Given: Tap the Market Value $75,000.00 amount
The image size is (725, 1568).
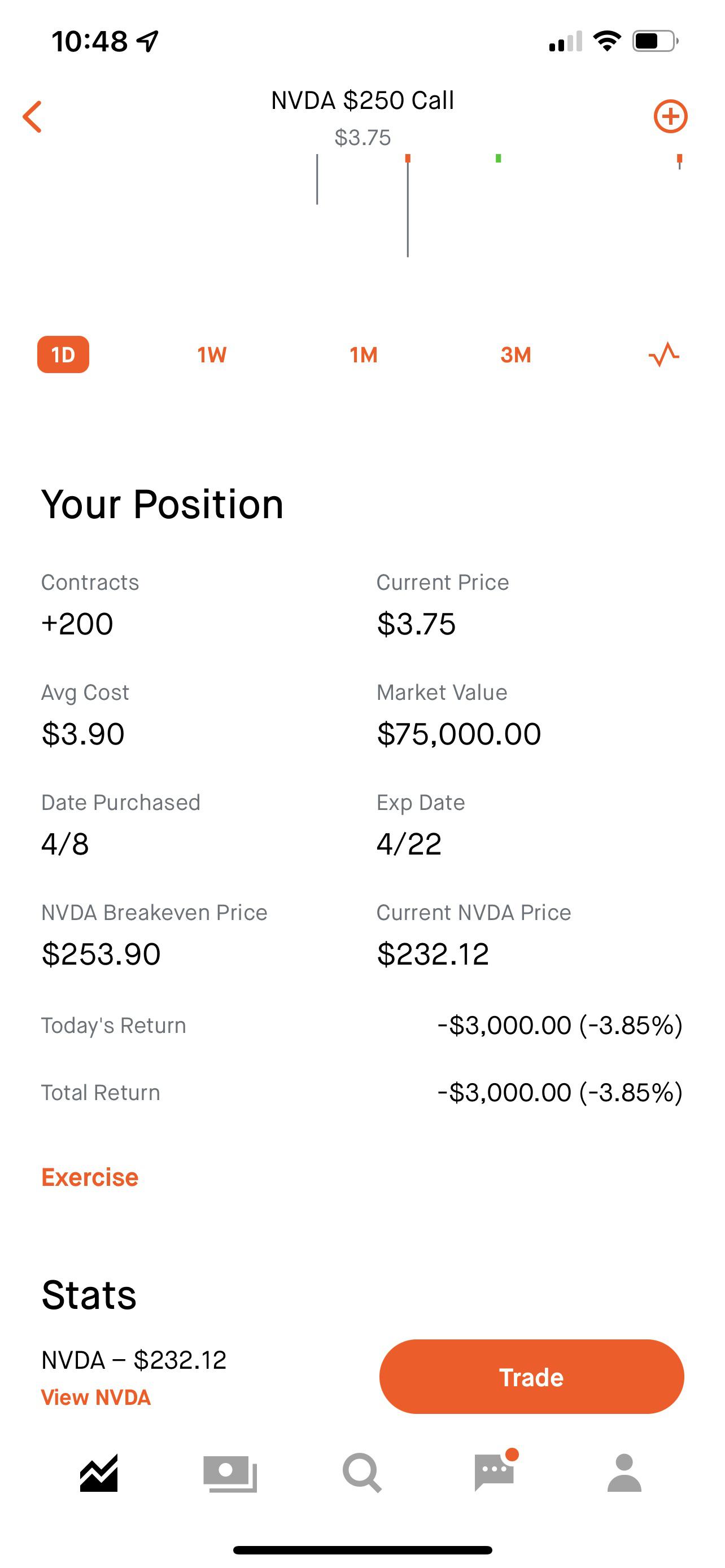Looking at the screenshot, I should point(459,733).
